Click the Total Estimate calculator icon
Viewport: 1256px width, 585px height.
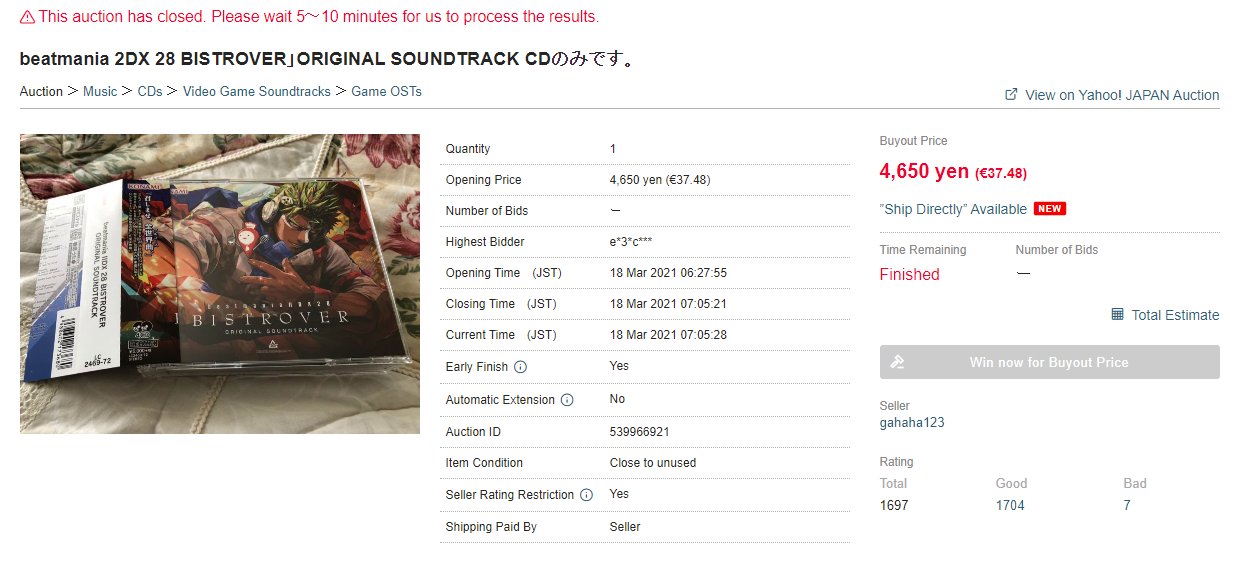1117,314
